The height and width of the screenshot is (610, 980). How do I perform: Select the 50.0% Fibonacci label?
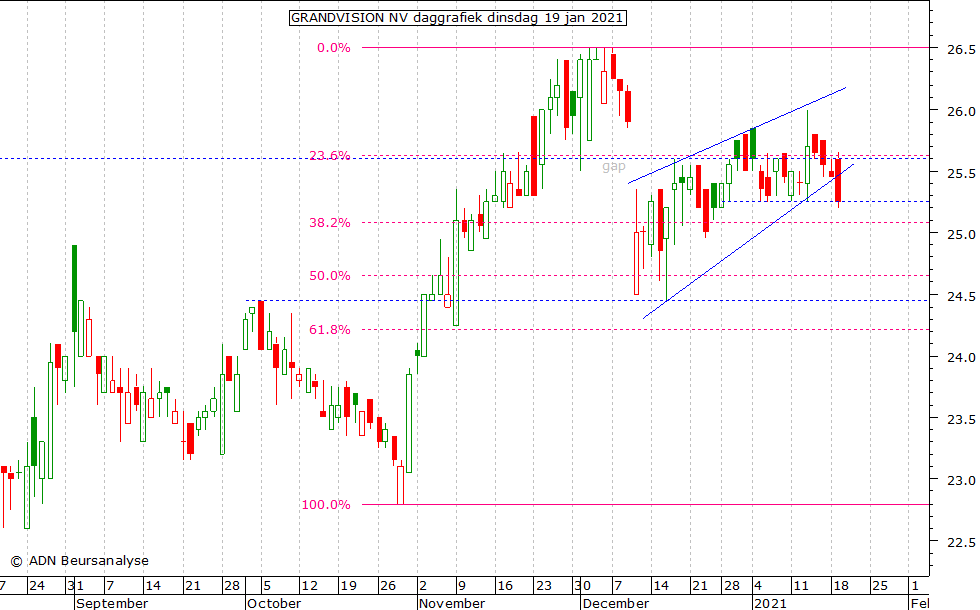329,276
